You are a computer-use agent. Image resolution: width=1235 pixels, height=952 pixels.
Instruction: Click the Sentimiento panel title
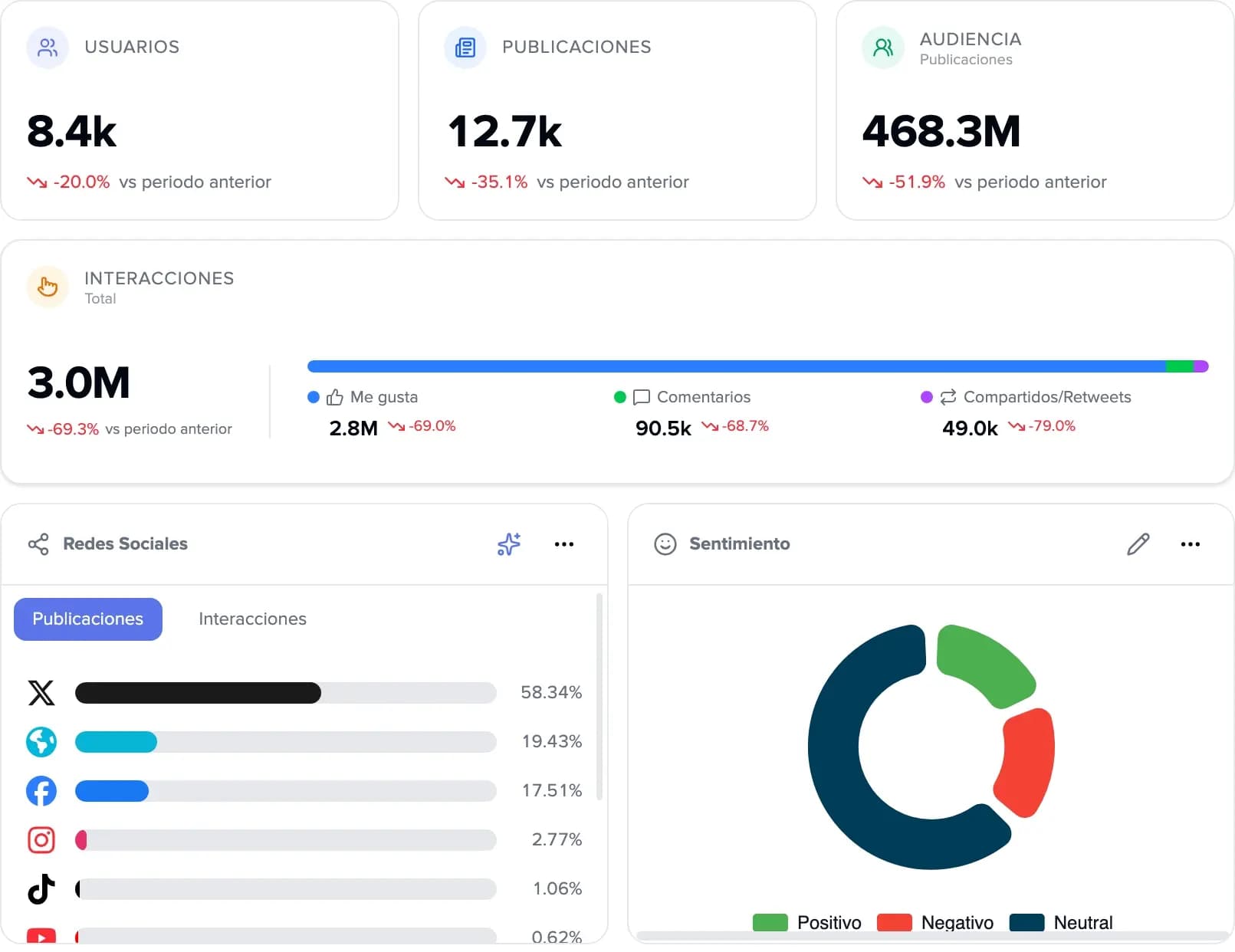pyautogui.click(x=740, y=544)
